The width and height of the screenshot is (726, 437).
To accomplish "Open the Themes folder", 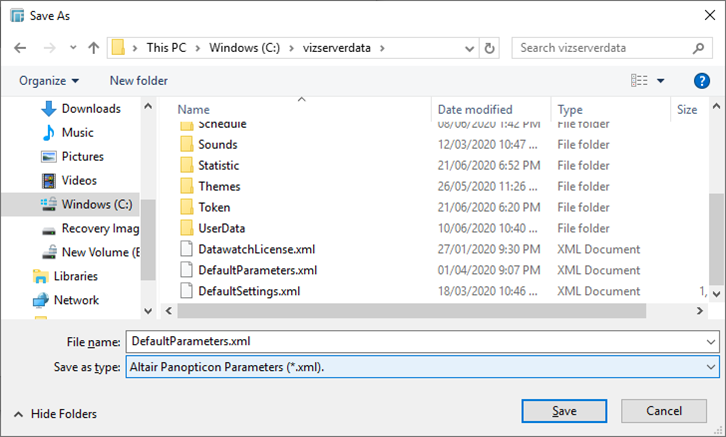I will click(219, 186).
